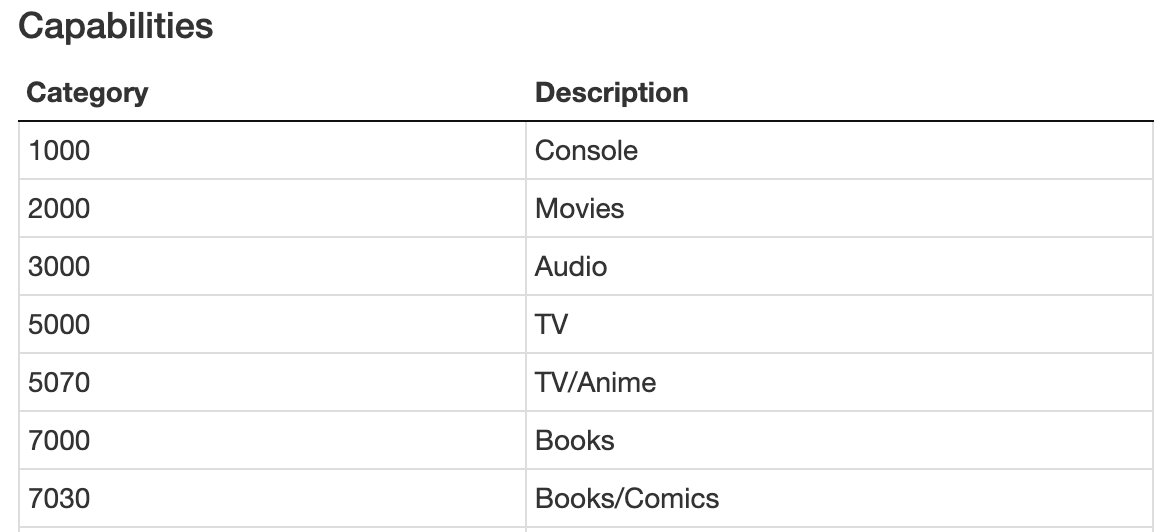The width and height of the screenshot is (1172, 532).
Task: Click category cell 7000
Action: pos(272,440)
